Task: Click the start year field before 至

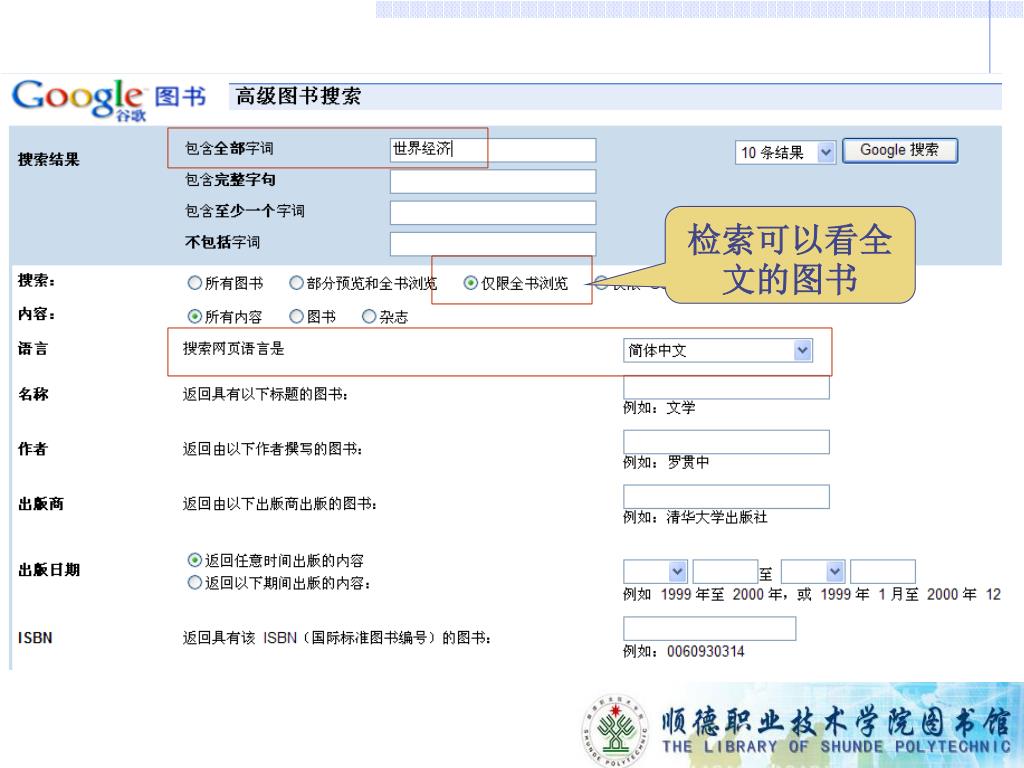Action: tap(725, 571)
